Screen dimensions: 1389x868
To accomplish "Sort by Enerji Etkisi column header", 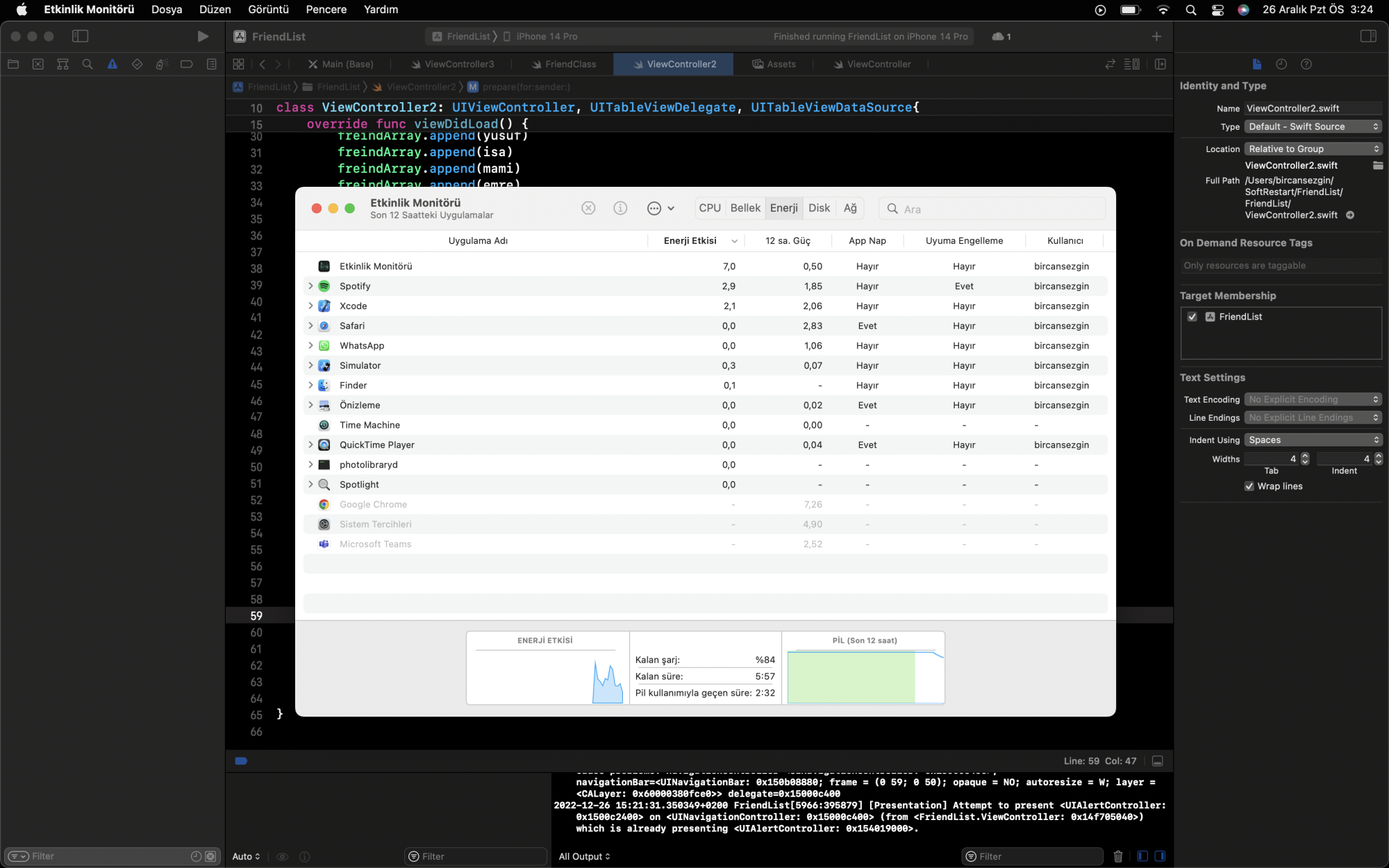I will tap(696, 241).
